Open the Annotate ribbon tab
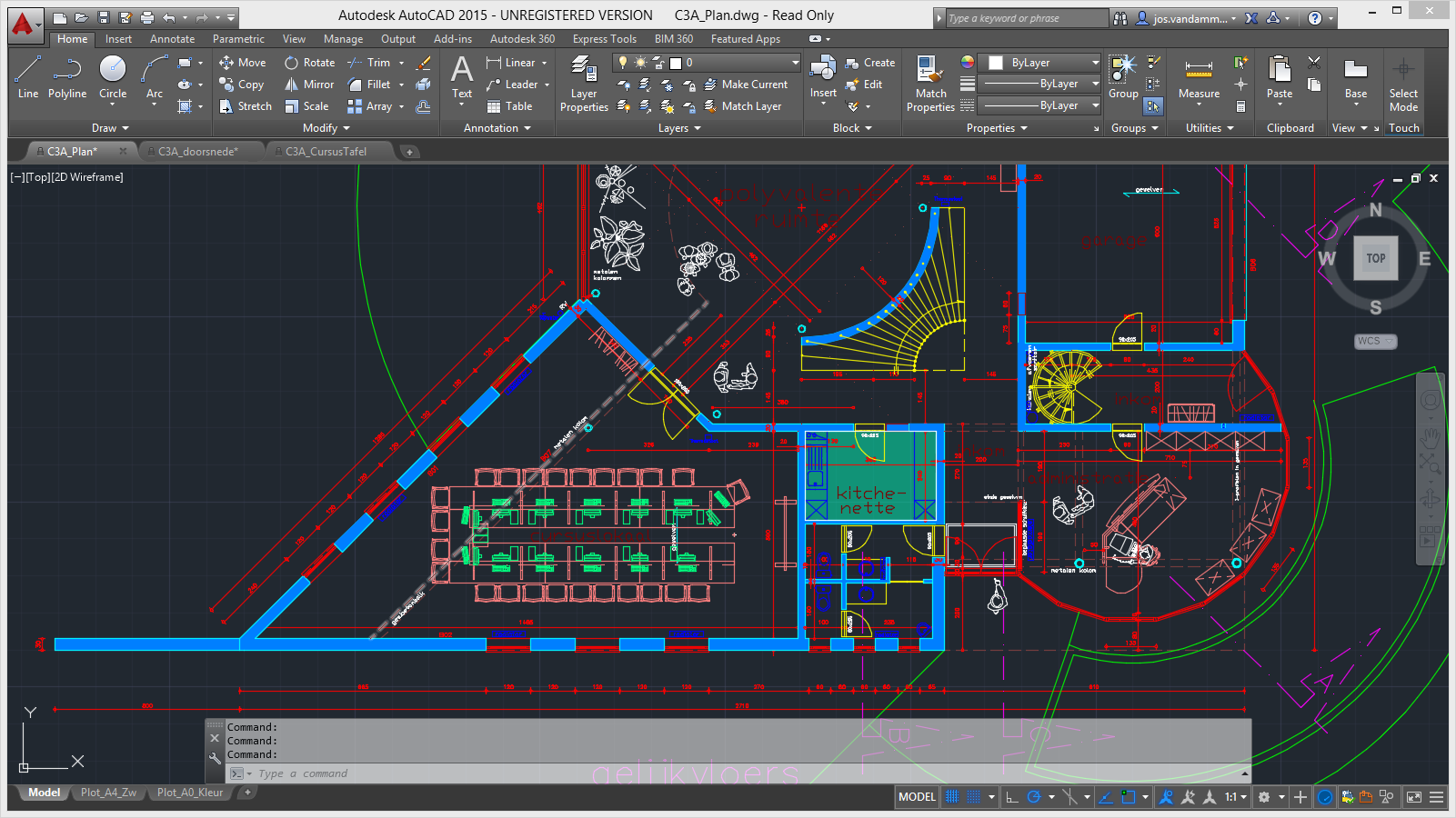The width and height of the screenshot is (1456, 818). point(172,39)
